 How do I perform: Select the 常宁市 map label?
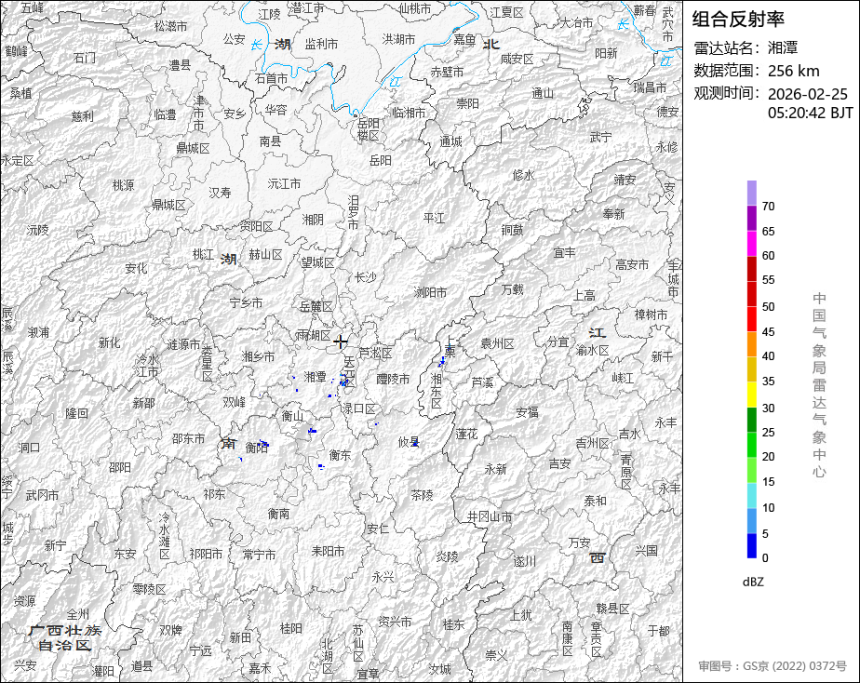click(x=259, y=555)
